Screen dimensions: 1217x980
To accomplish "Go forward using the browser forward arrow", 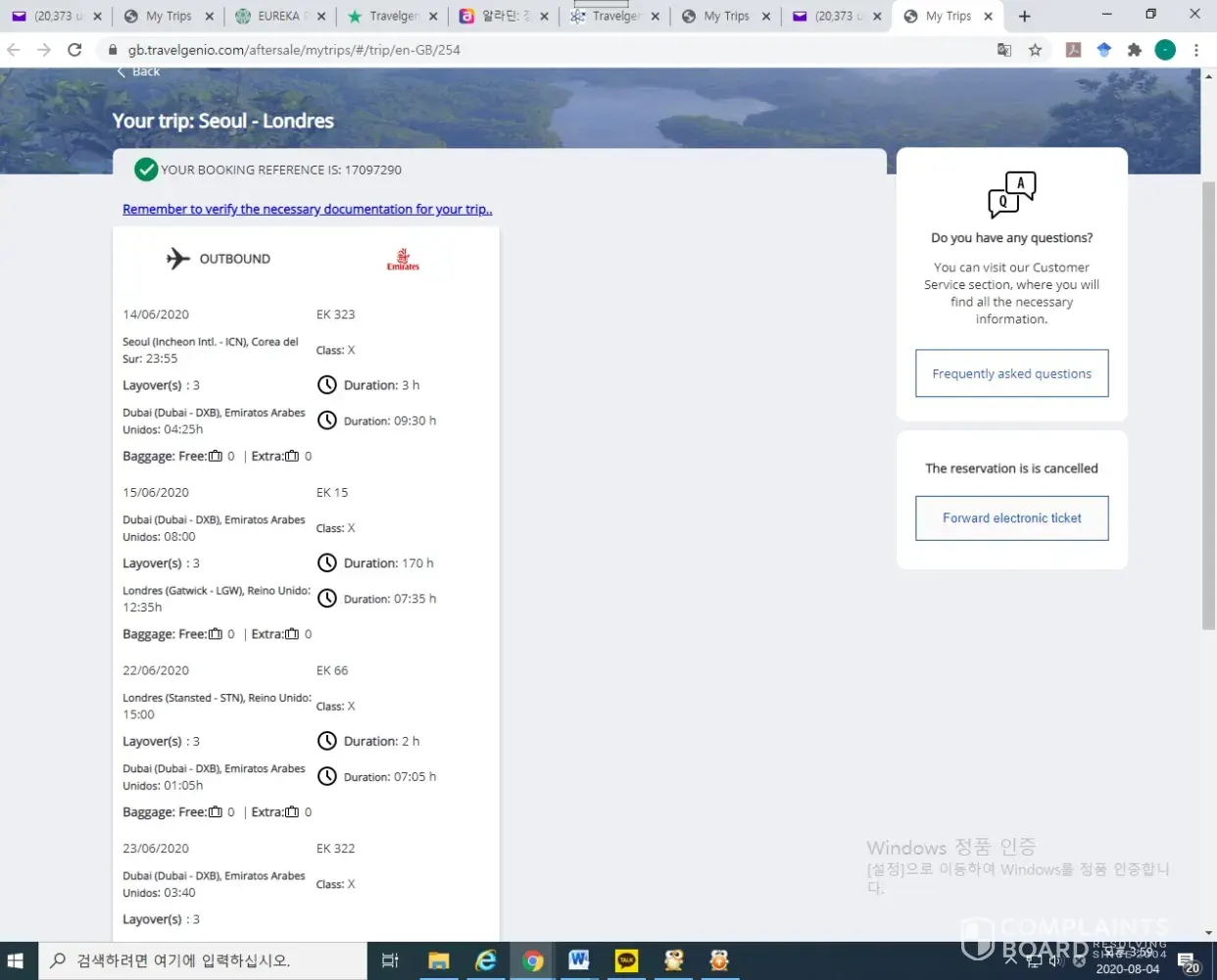I will [43, 49].
